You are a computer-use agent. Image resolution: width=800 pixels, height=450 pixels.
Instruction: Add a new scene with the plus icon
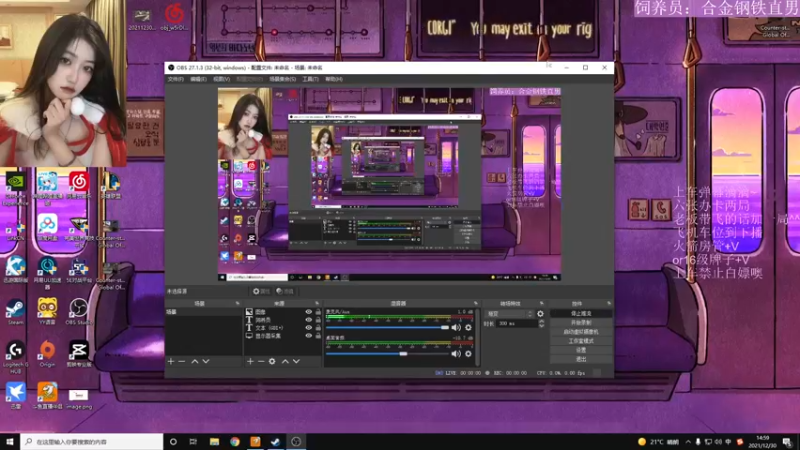171,361
